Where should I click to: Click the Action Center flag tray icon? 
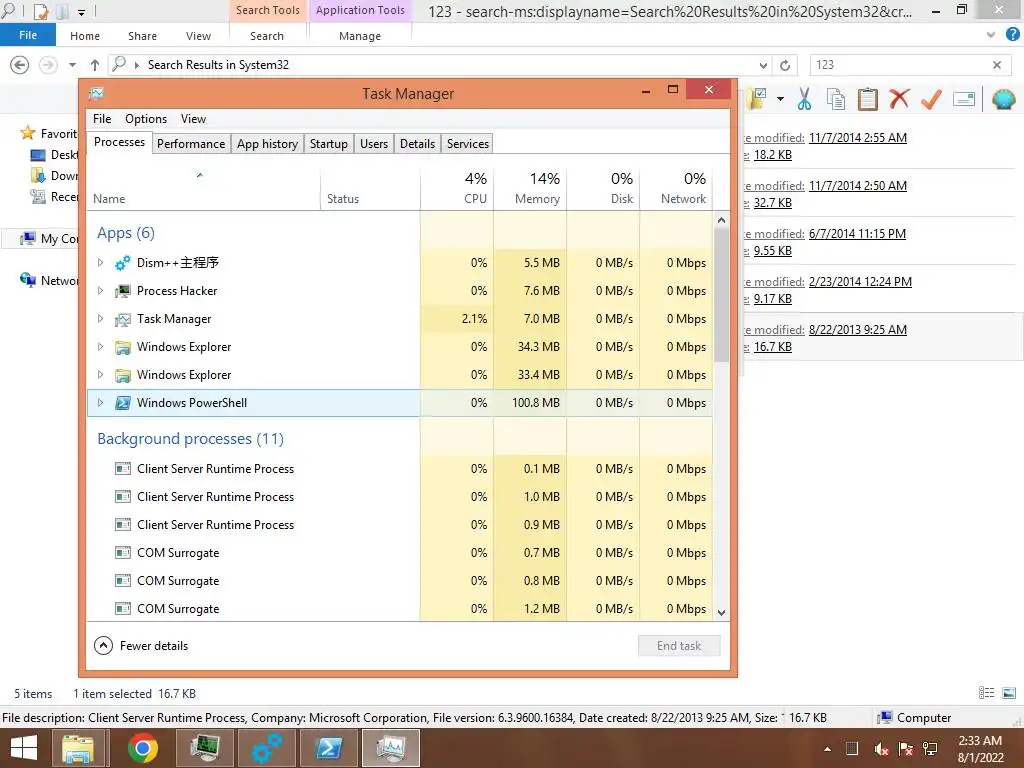point(905,749)
